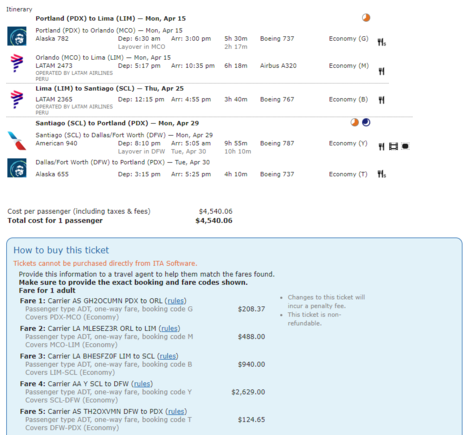
Task: Click the Alaska Airlines logo for flight 782
Action: click(17, 36)
